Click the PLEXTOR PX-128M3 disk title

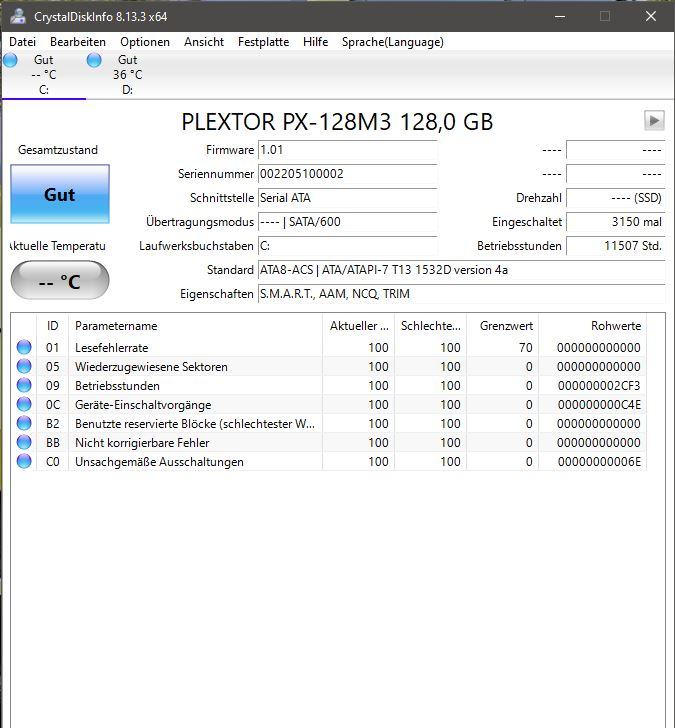[x=337, y=122]
